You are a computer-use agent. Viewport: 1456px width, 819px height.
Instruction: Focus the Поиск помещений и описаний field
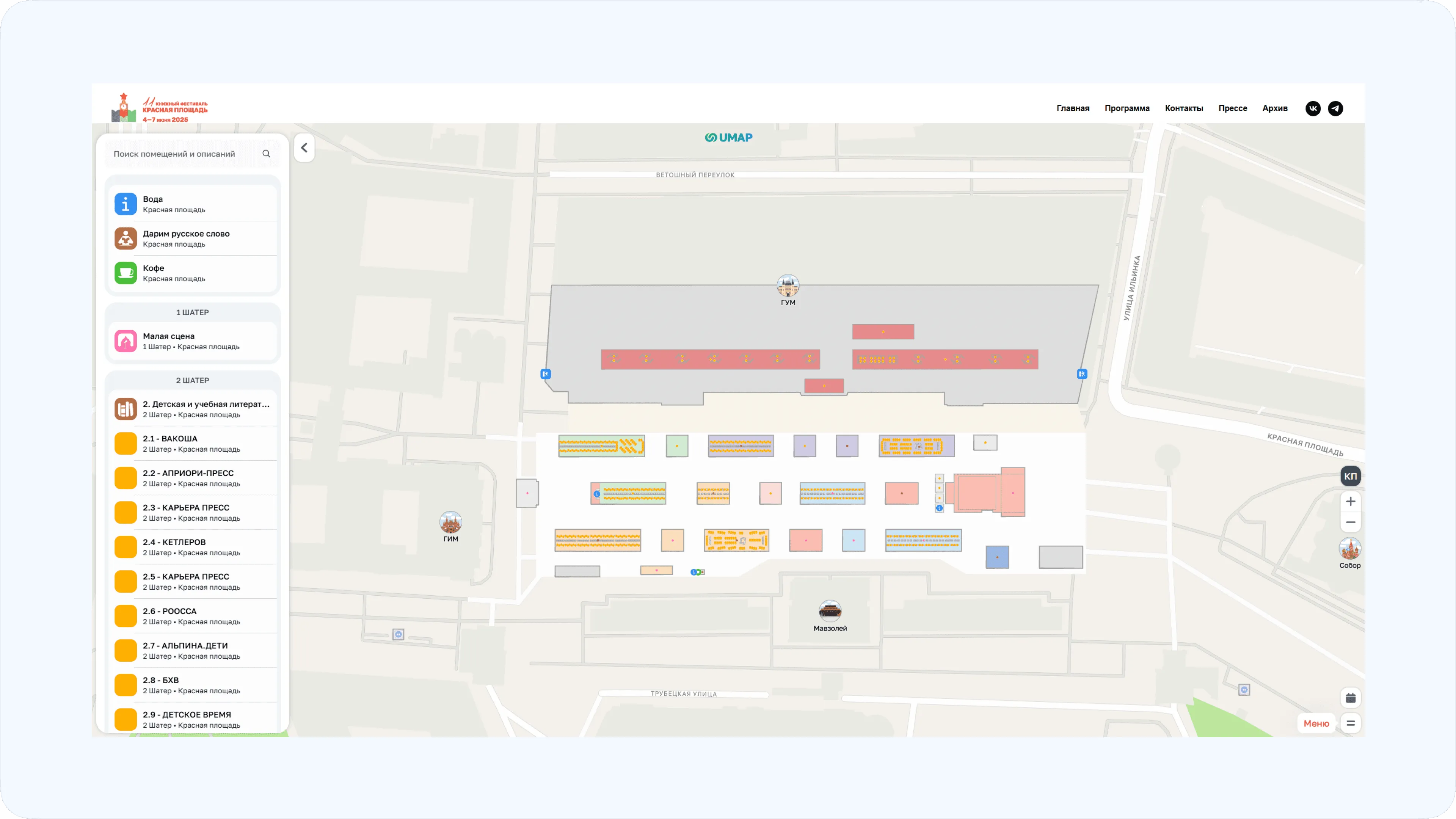tap(192, 154)
